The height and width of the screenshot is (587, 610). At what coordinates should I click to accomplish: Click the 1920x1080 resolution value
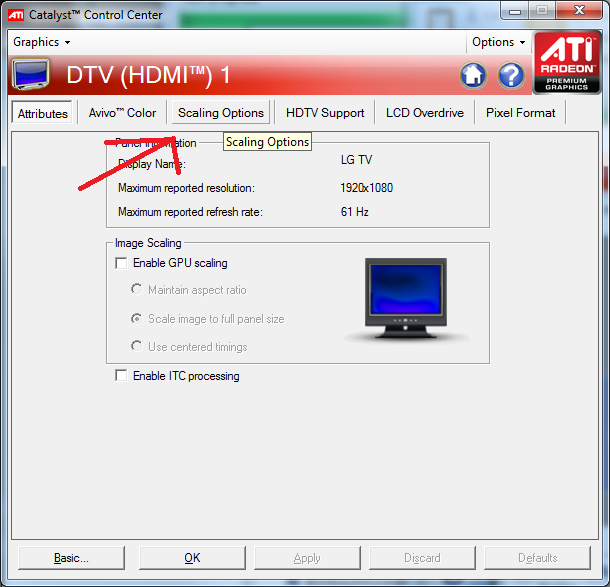tap(366, 188)
